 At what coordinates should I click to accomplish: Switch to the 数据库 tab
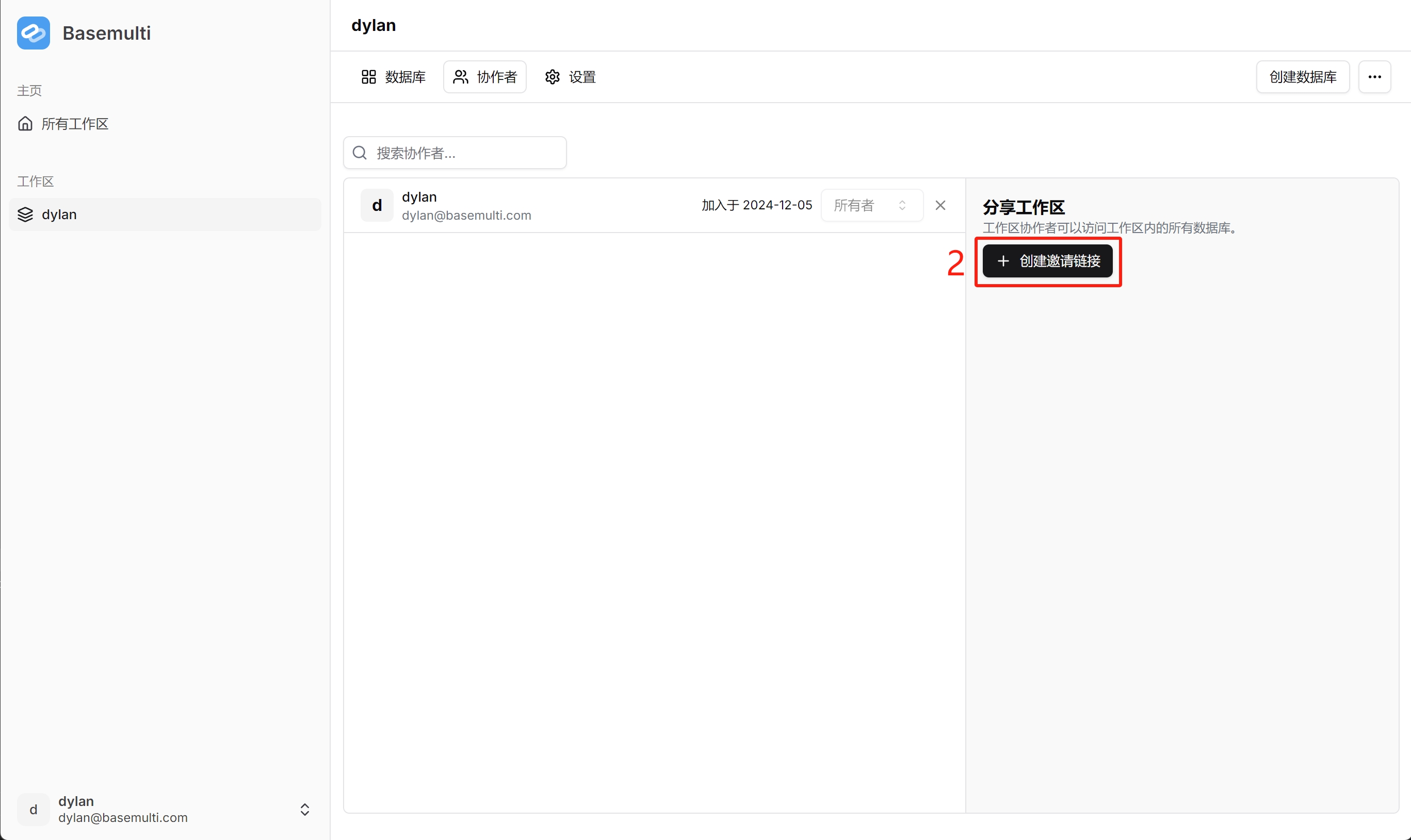click(394, 77)
